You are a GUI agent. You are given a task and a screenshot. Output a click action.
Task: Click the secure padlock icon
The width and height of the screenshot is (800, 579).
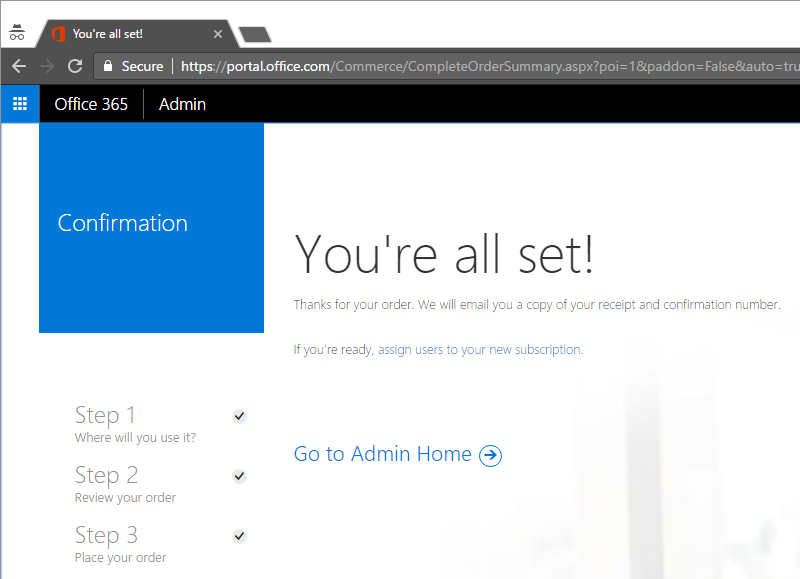point(108,66)
